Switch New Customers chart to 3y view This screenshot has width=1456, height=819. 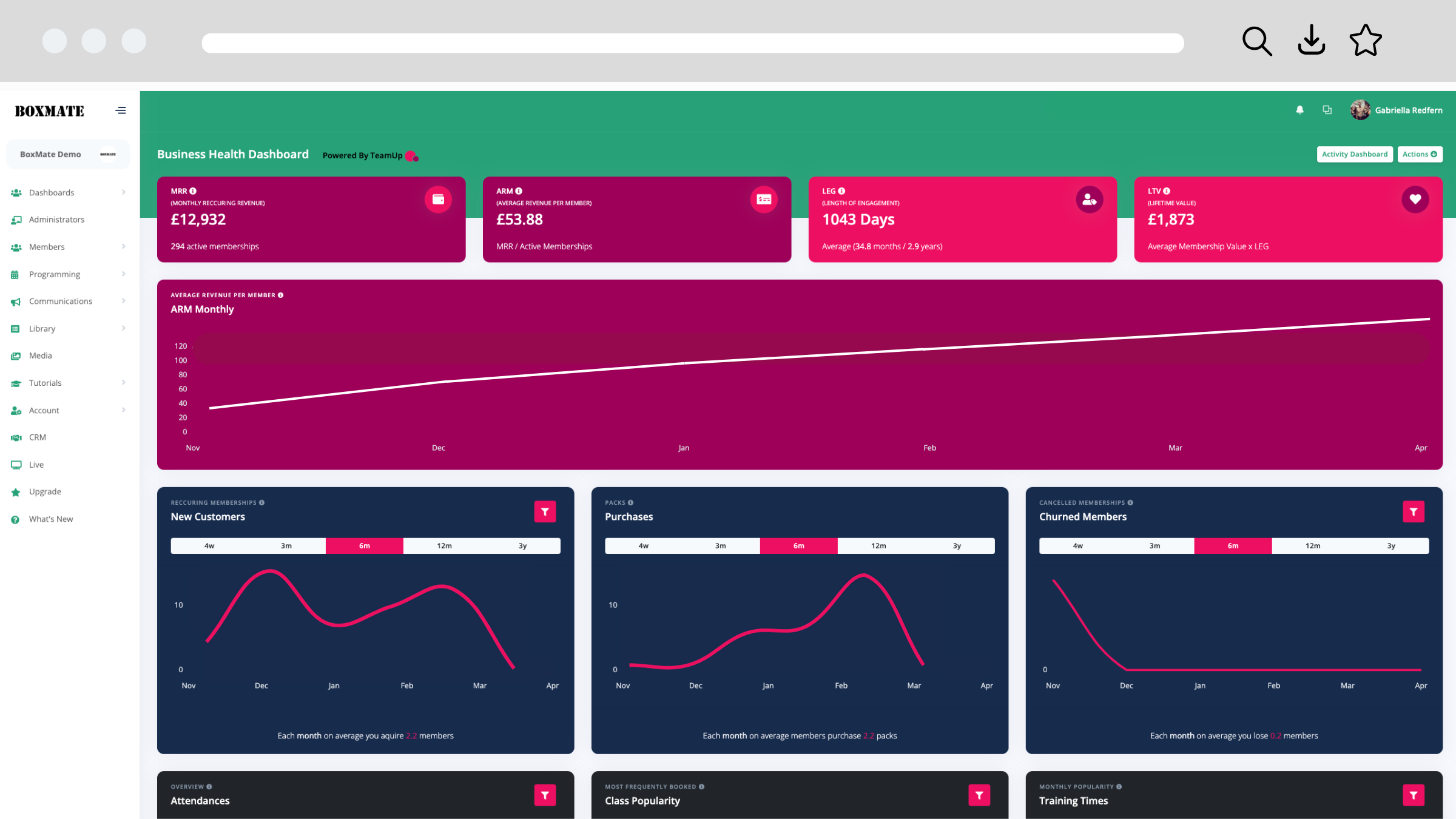coord(522,545)
